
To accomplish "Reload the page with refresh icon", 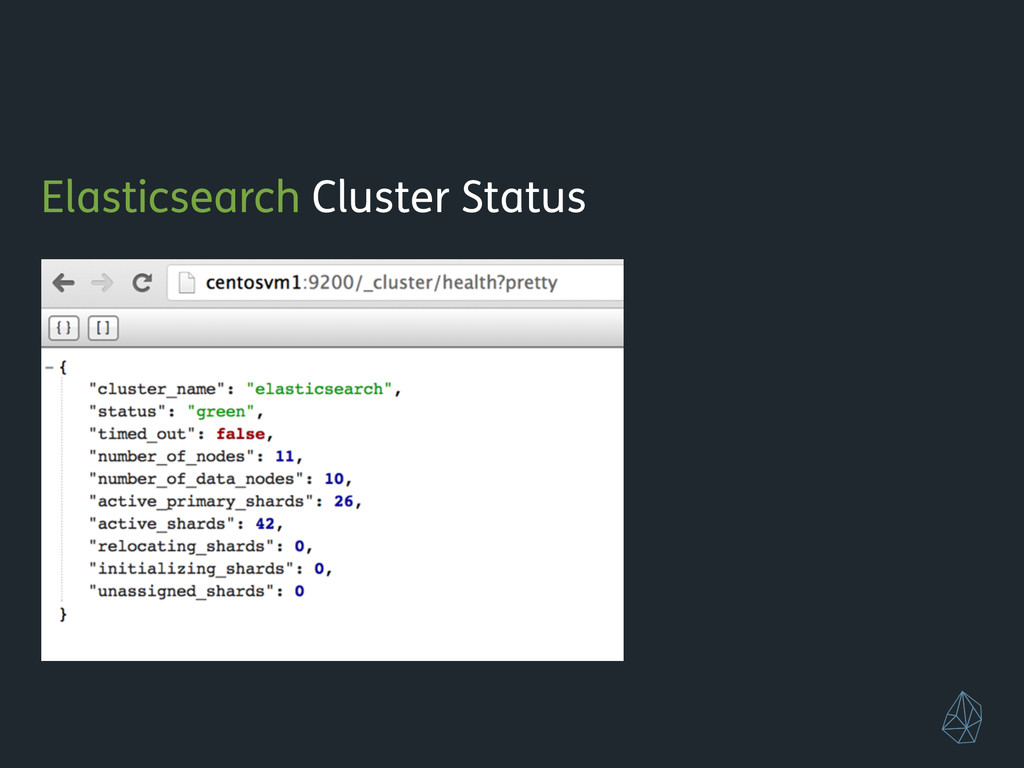I will click(142, 283).
